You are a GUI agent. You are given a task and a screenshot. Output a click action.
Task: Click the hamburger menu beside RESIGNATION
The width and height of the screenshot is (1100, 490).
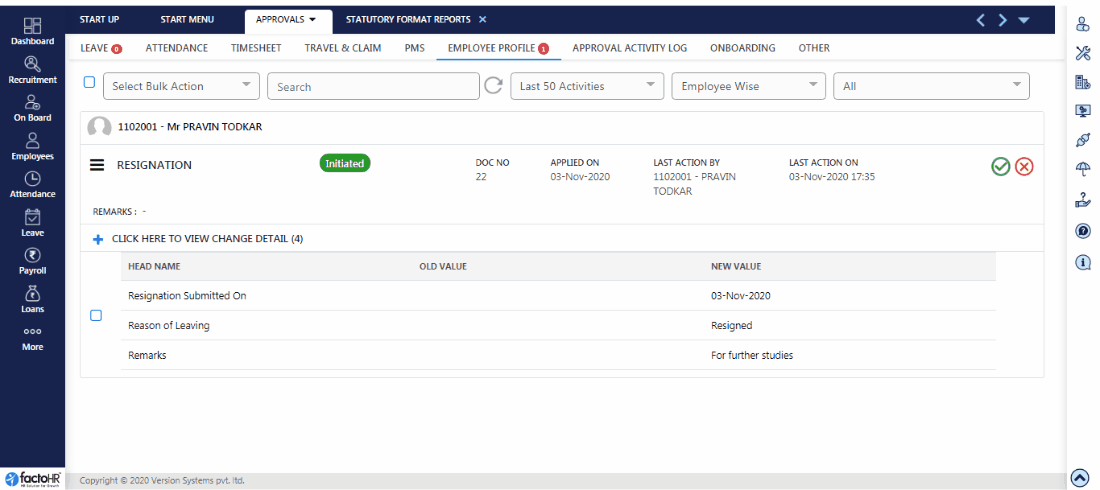click(x=98, y=165)
